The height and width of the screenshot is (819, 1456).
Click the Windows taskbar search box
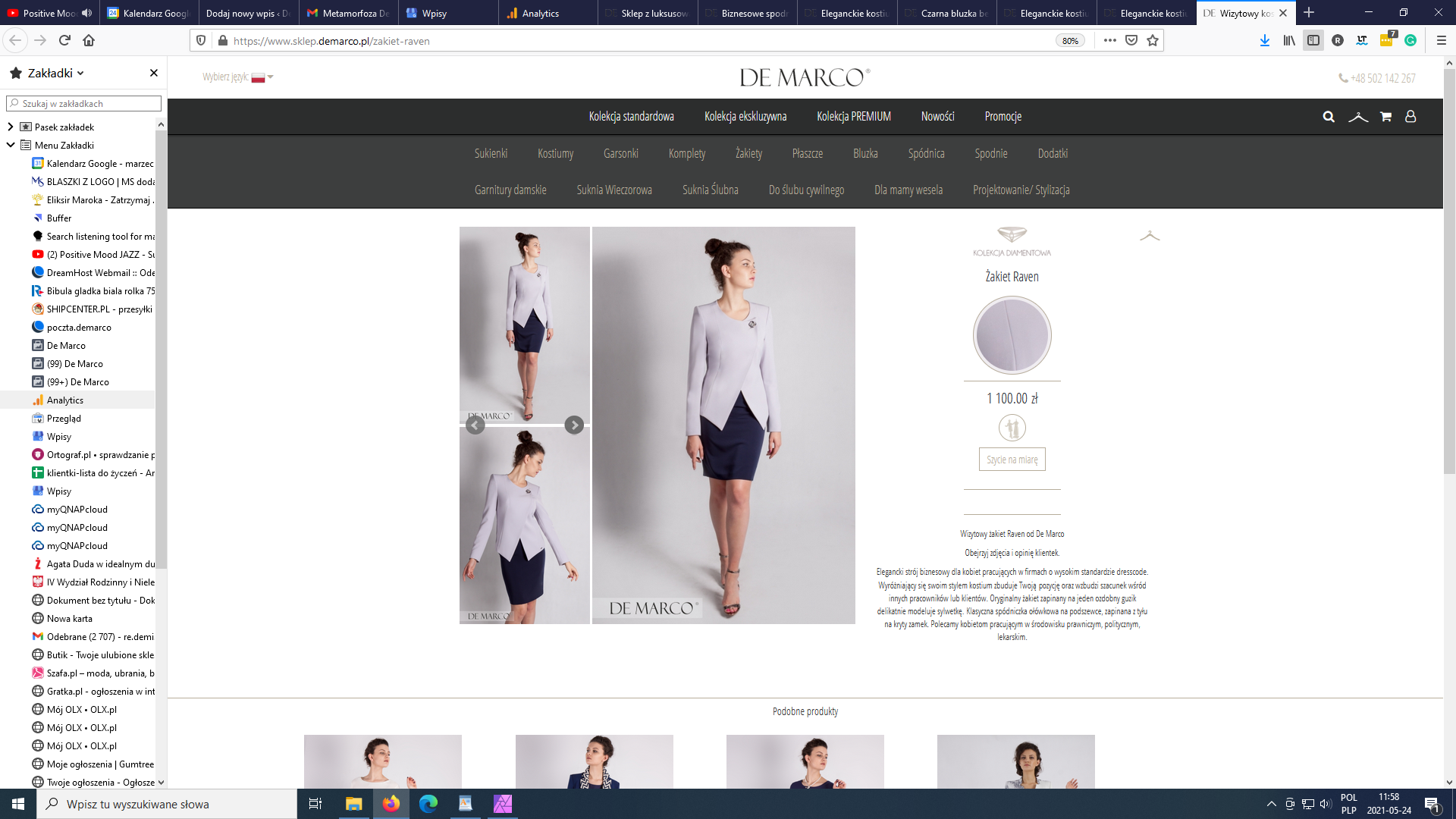167,804
